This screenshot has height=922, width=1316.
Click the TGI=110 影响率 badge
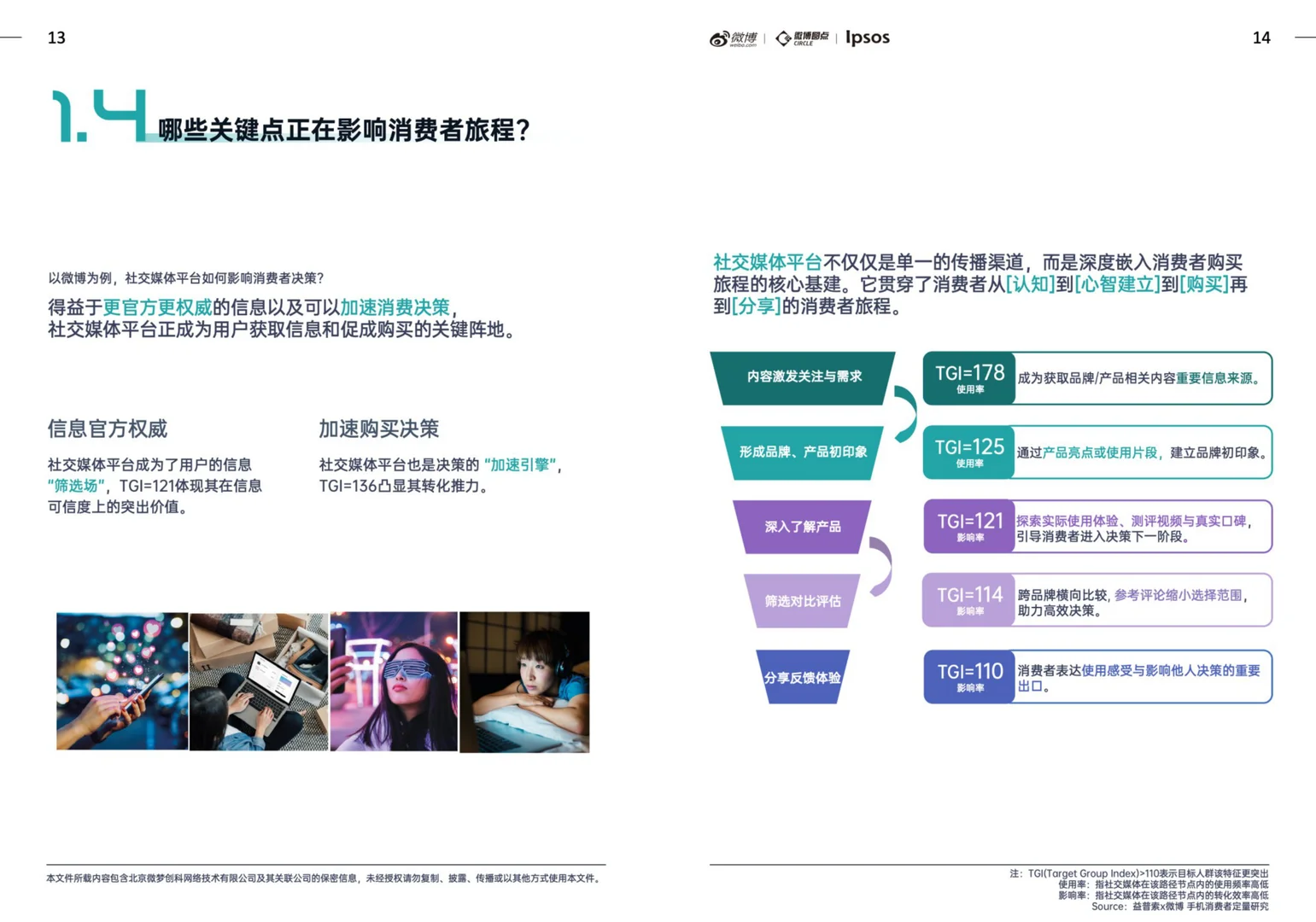coord(969,676)
